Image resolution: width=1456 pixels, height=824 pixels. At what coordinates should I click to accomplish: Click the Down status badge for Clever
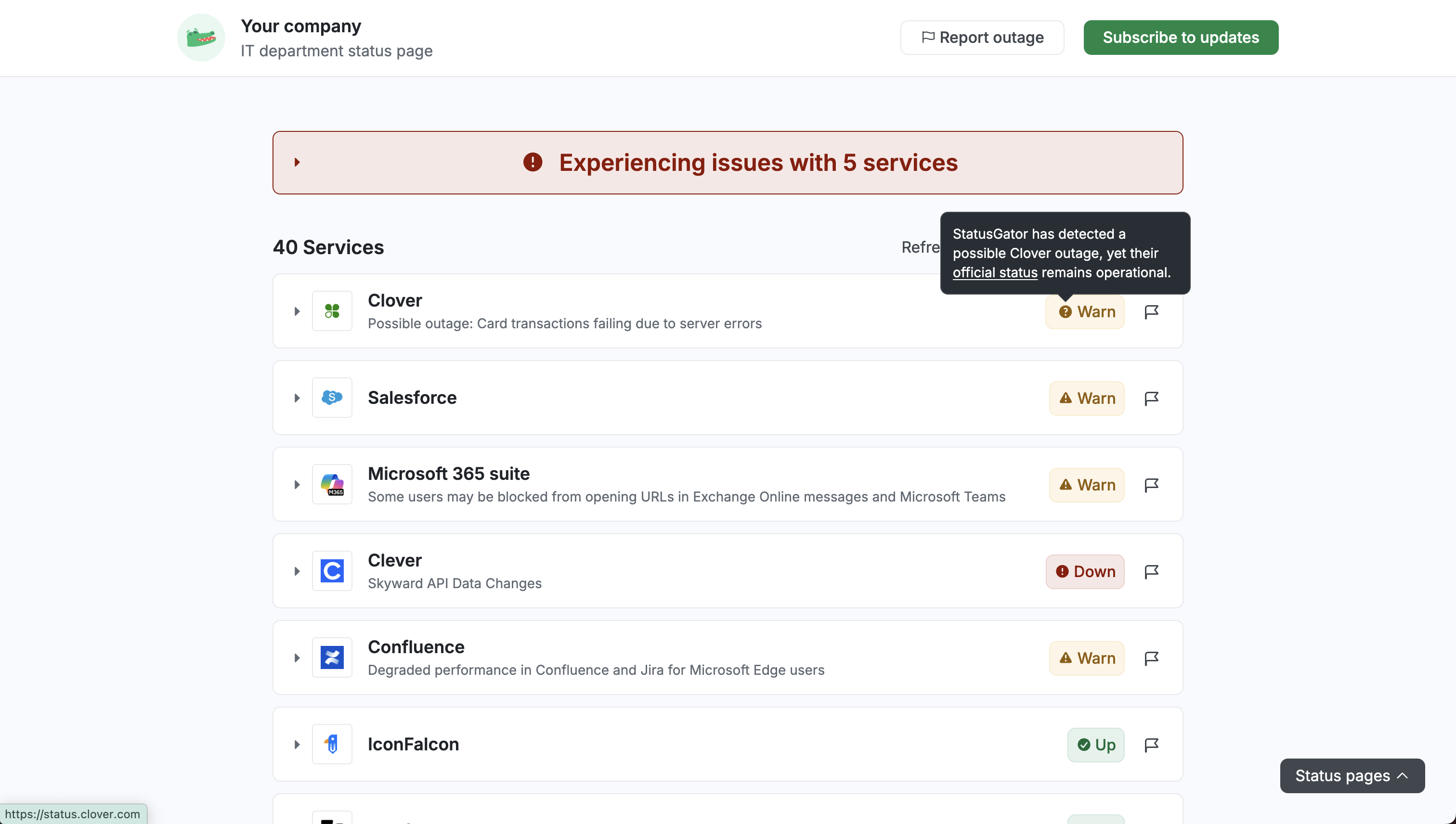coord(1085,572)
